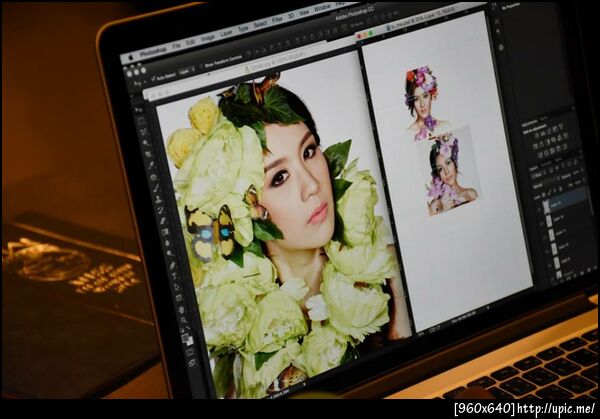Select the Clone Stamp tool

[x=159, y=199]
